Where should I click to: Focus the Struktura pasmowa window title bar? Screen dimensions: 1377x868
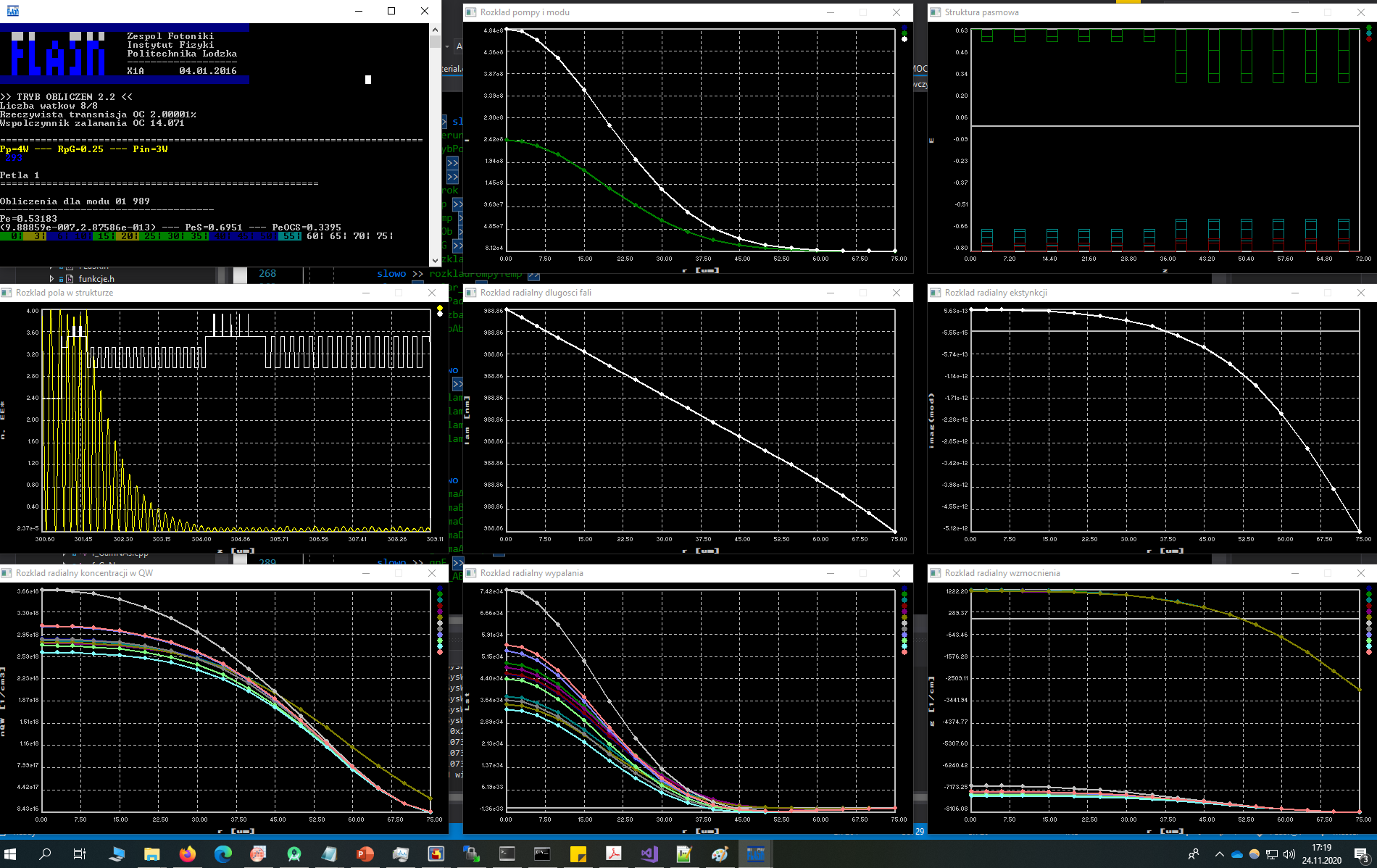[x=1087, y=12]
